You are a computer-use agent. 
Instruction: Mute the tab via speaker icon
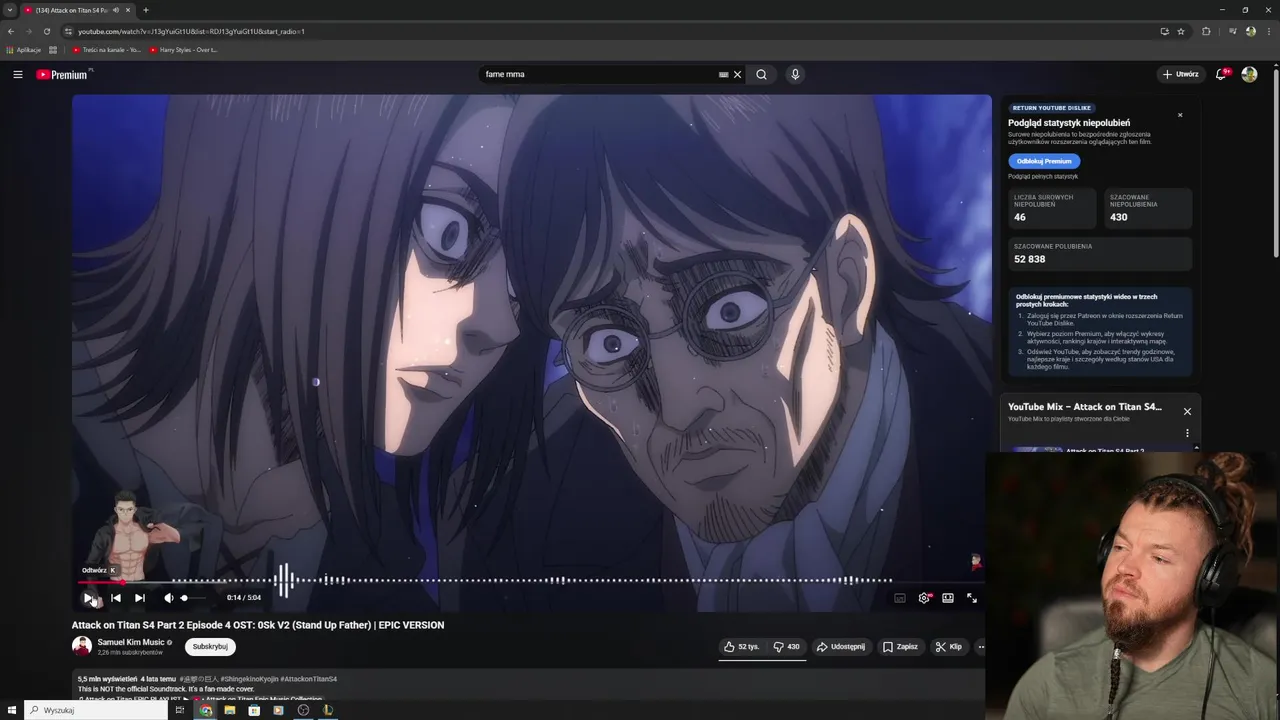[116, 10]
